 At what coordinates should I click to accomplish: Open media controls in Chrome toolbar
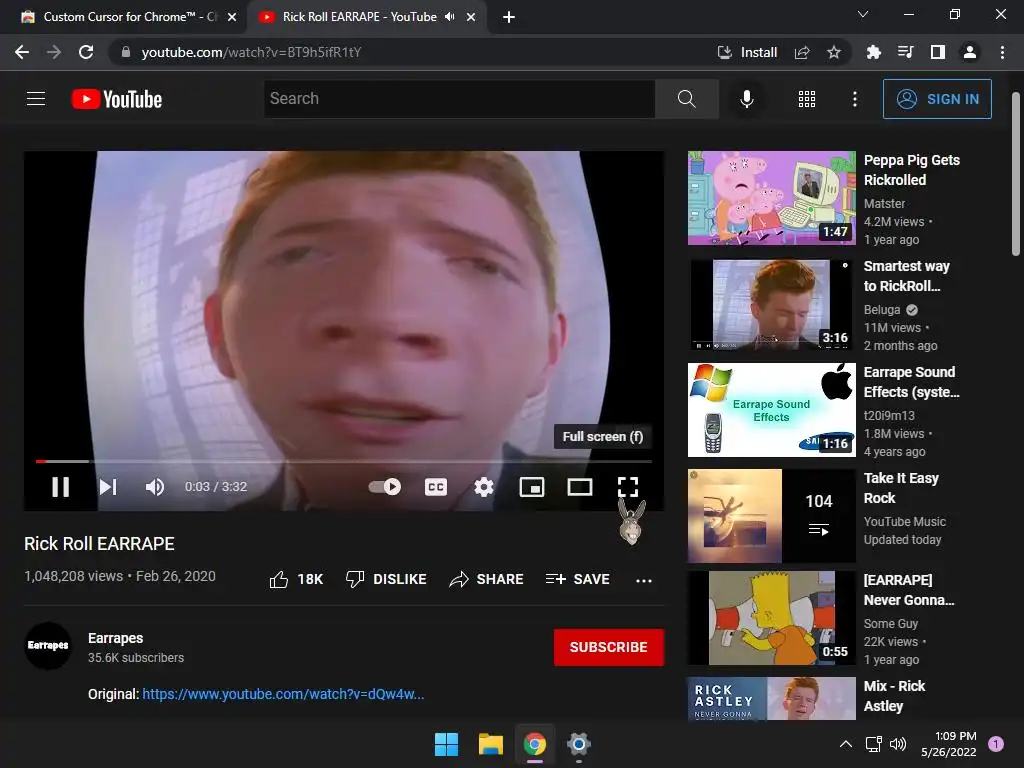coord(905,52)
